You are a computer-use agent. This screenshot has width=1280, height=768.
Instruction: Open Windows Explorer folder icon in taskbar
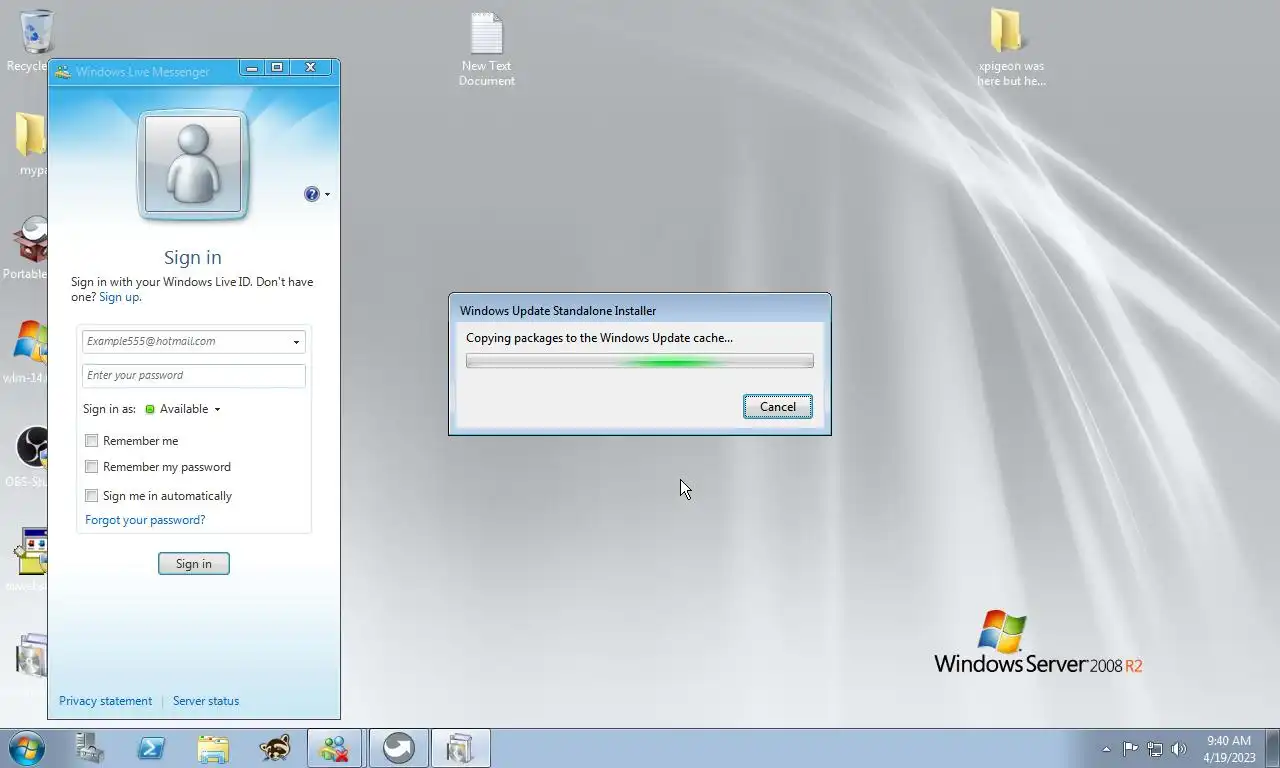pos(213,748)
